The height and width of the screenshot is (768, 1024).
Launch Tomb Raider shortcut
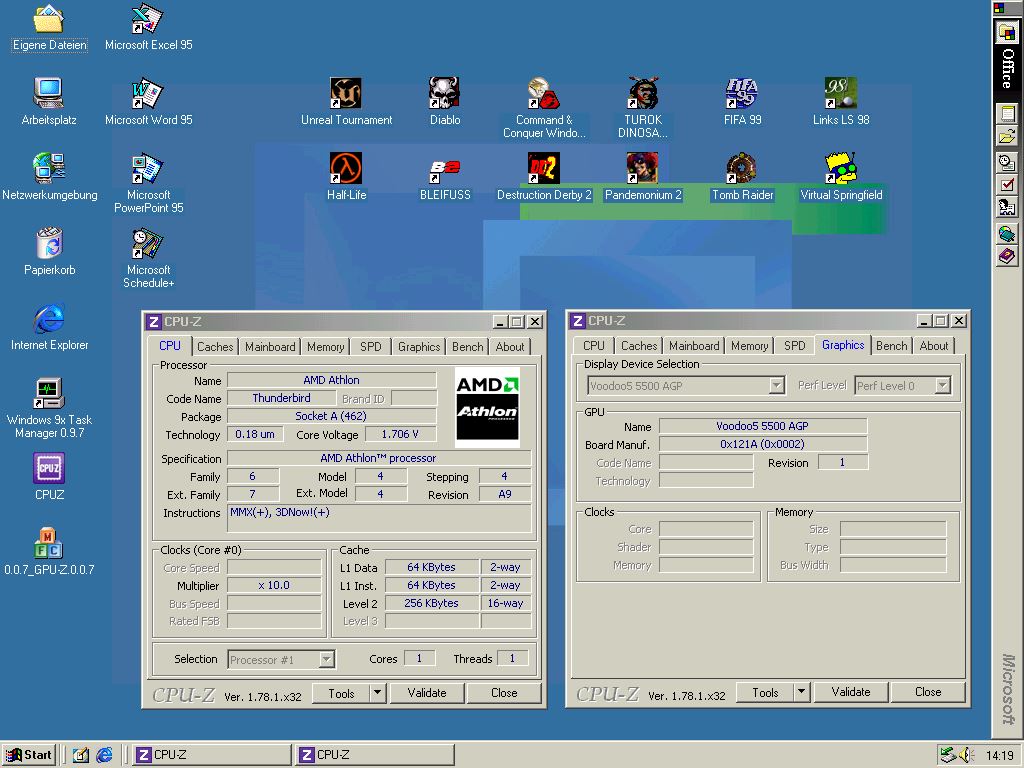tap(742, 168)
